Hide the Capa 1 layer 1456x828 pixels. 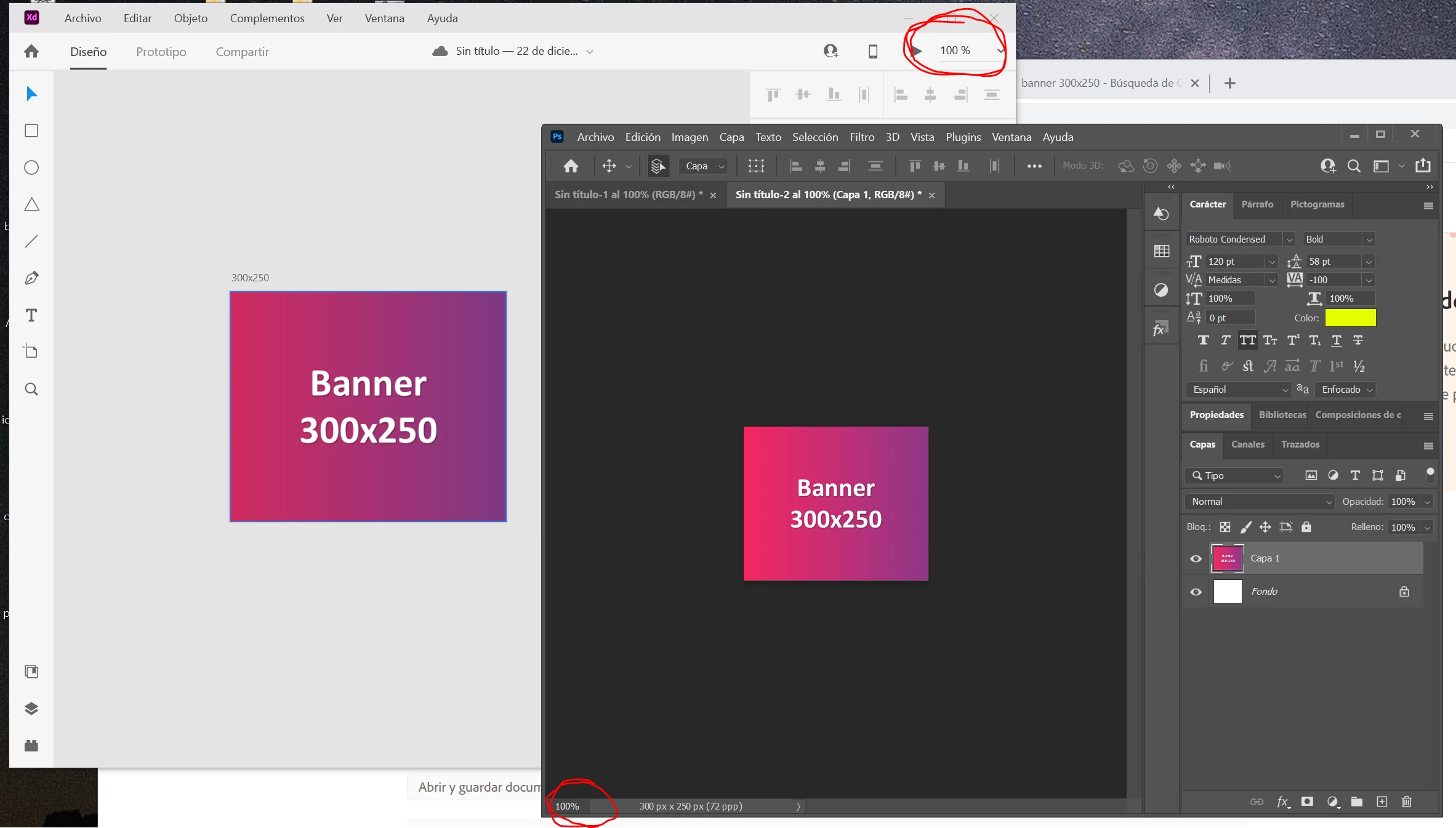click(1196, 558)
